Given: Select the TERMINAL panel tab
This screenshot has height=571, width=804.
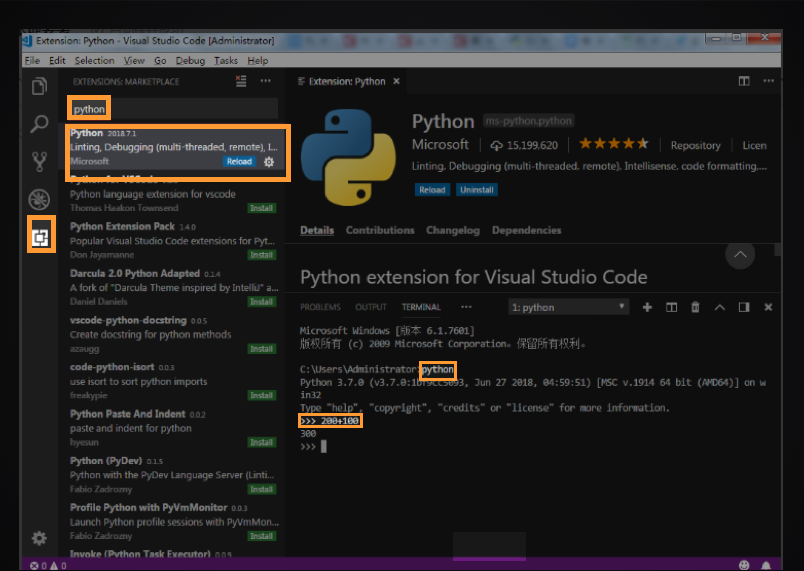Looking at the screenshot, I should tap(421, 307).
